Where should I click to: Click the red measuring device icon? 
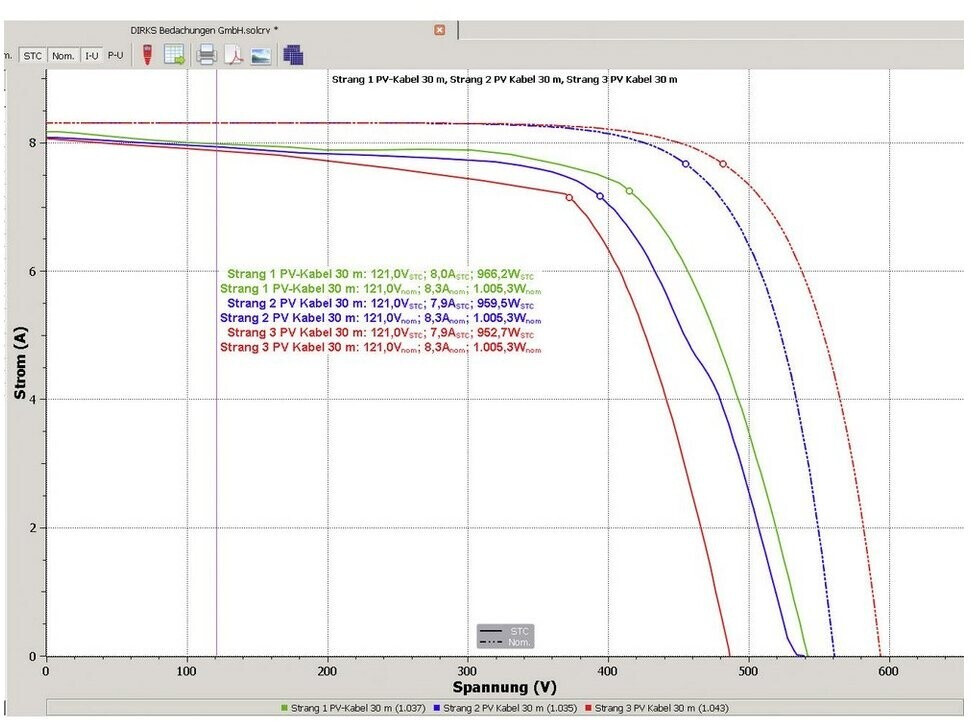148,55
